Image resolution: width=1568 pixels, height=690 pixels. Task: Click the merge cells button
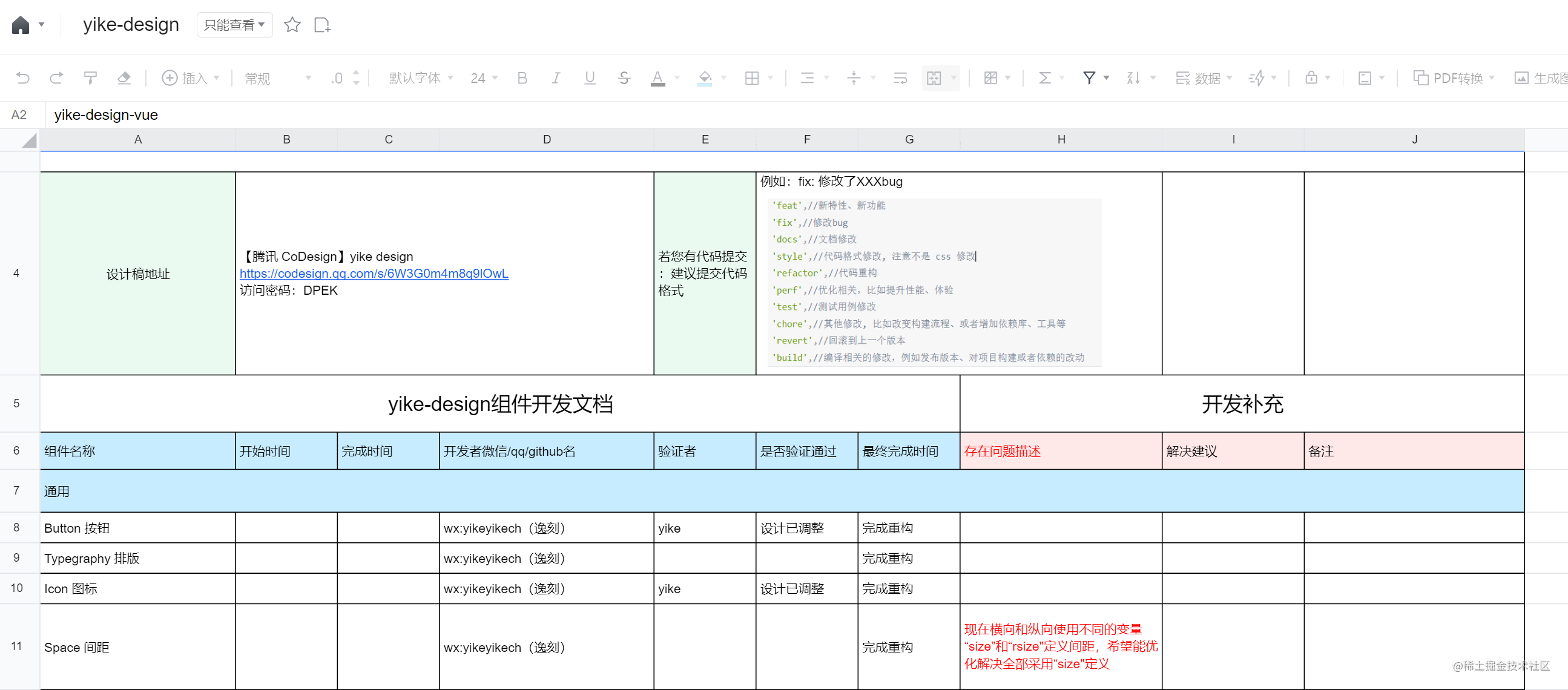pyautogui.click(x=934, y=78)
